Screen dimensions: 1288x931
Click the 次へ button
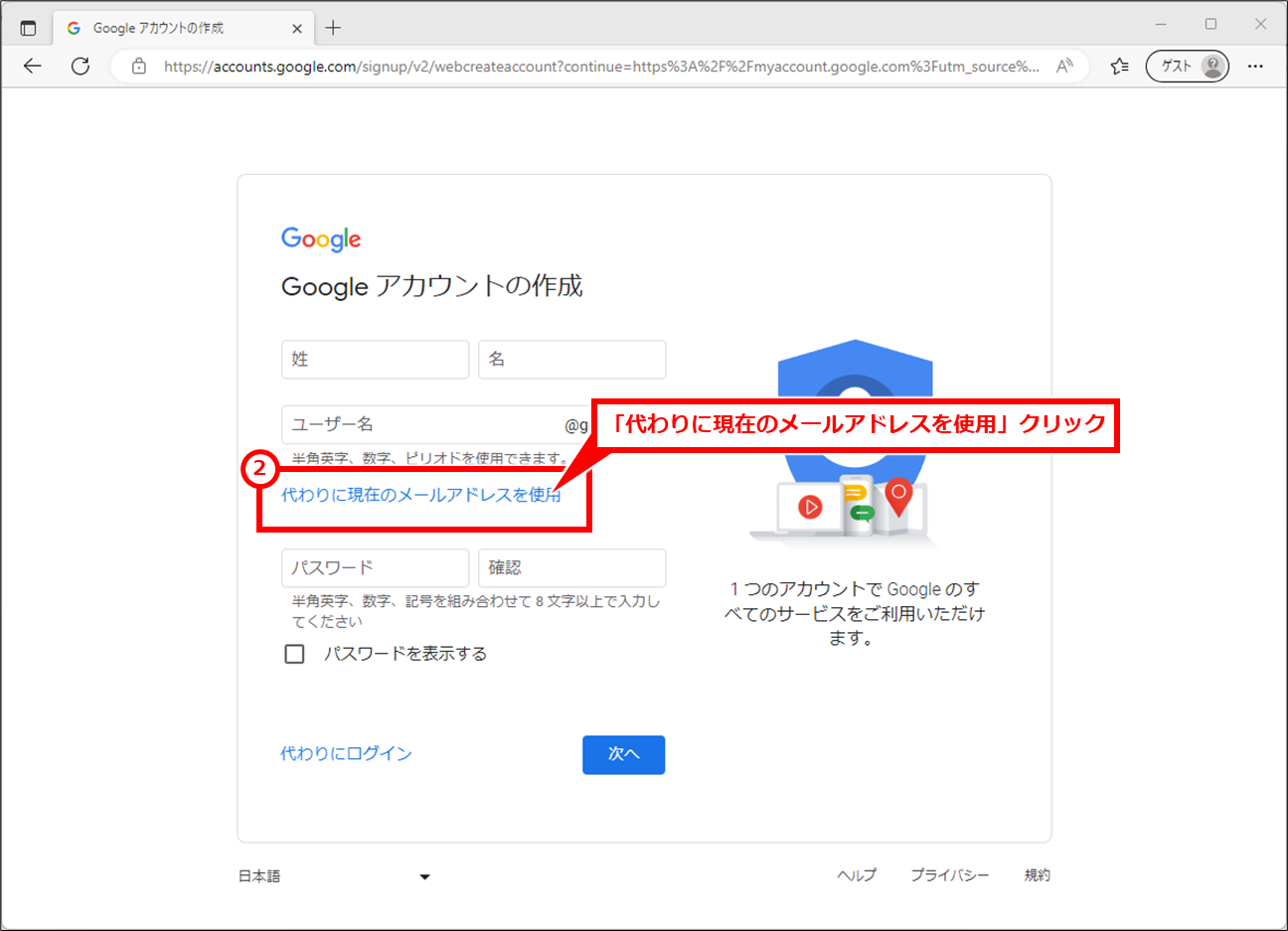point(623,754)
